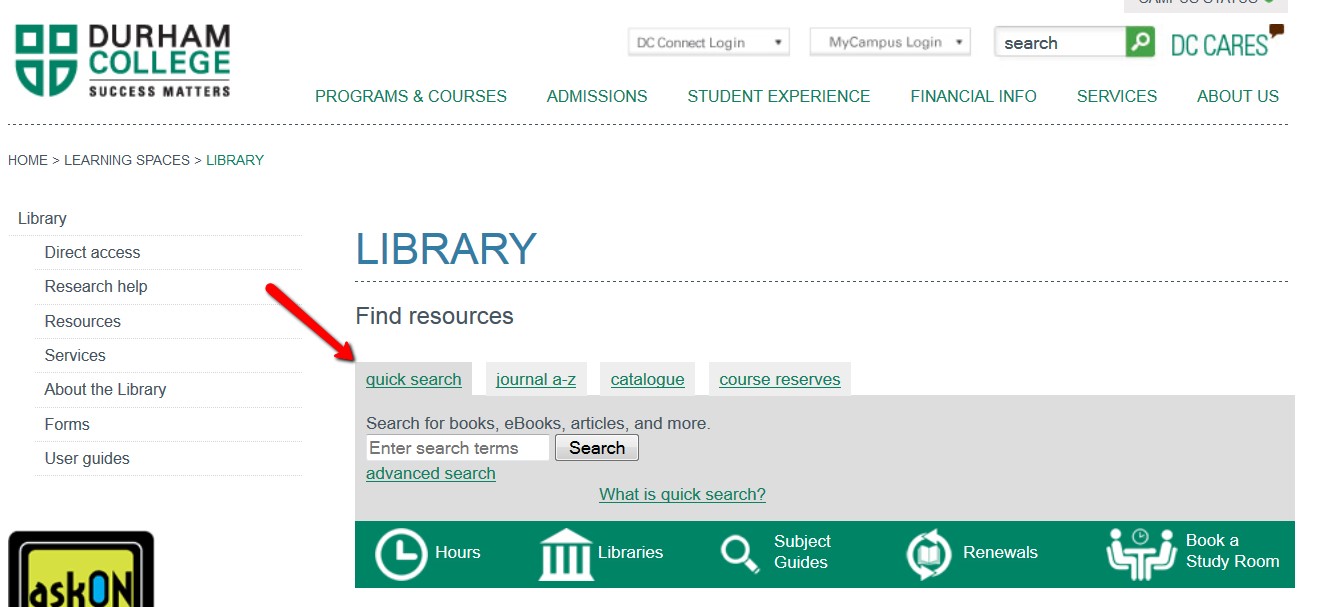Open the askON chat badge
This screenshot has width=1324, height=607.
point(81,569)
